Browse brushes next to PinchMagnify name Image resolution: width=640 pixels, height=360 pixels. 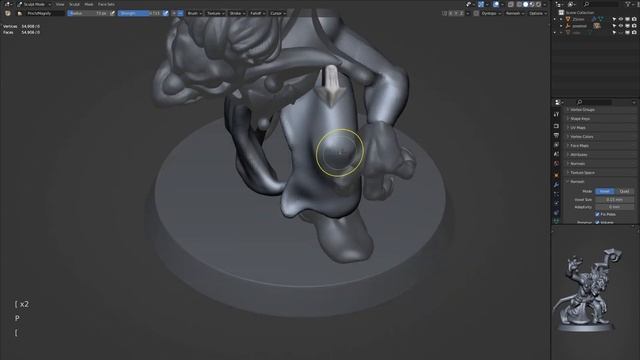[20, 13]
